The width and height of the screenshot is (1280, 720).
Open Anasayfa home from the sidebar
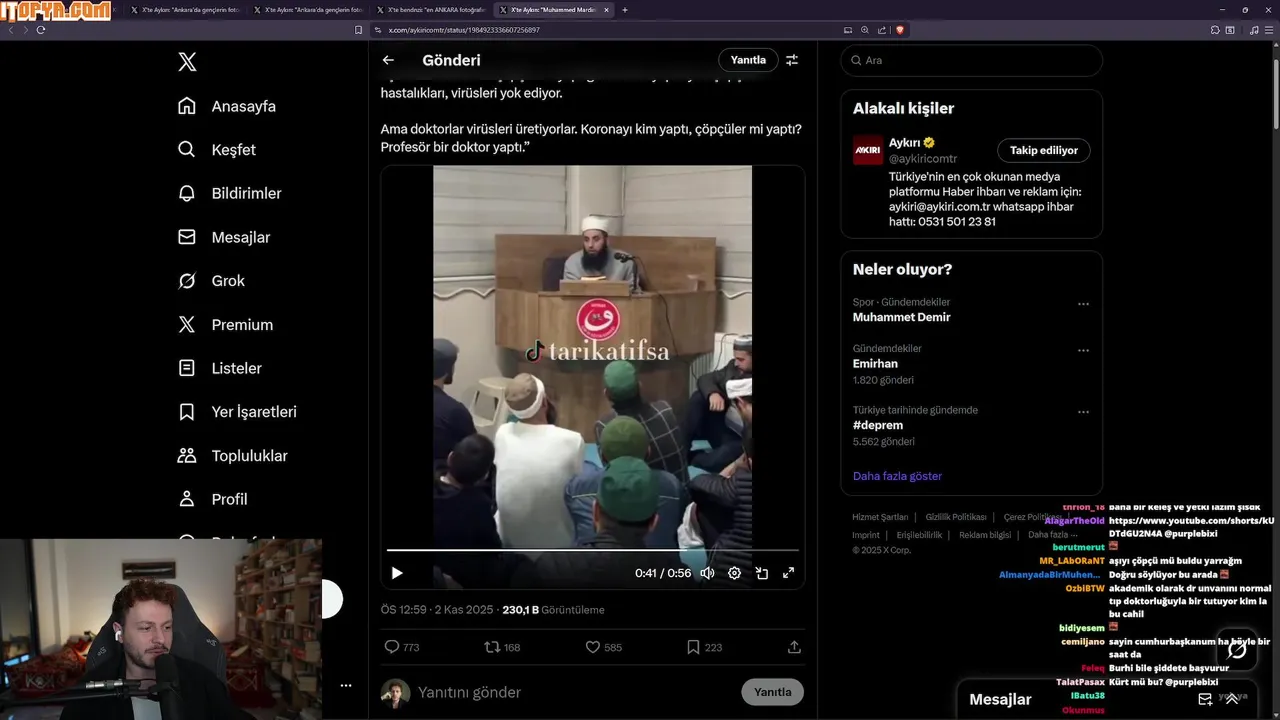[228, 106]
